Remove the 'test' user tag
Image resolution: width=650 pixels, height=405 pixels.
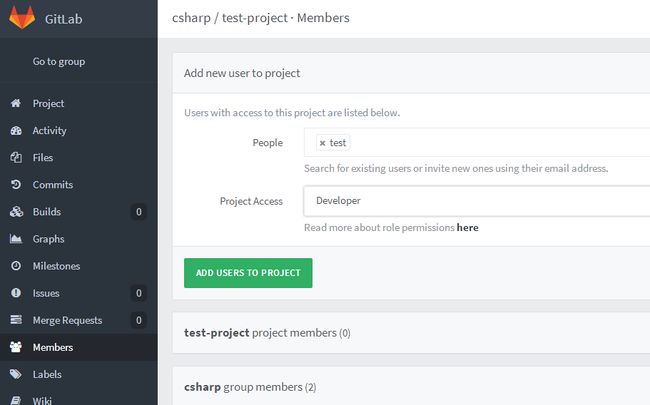coord(323,143)
